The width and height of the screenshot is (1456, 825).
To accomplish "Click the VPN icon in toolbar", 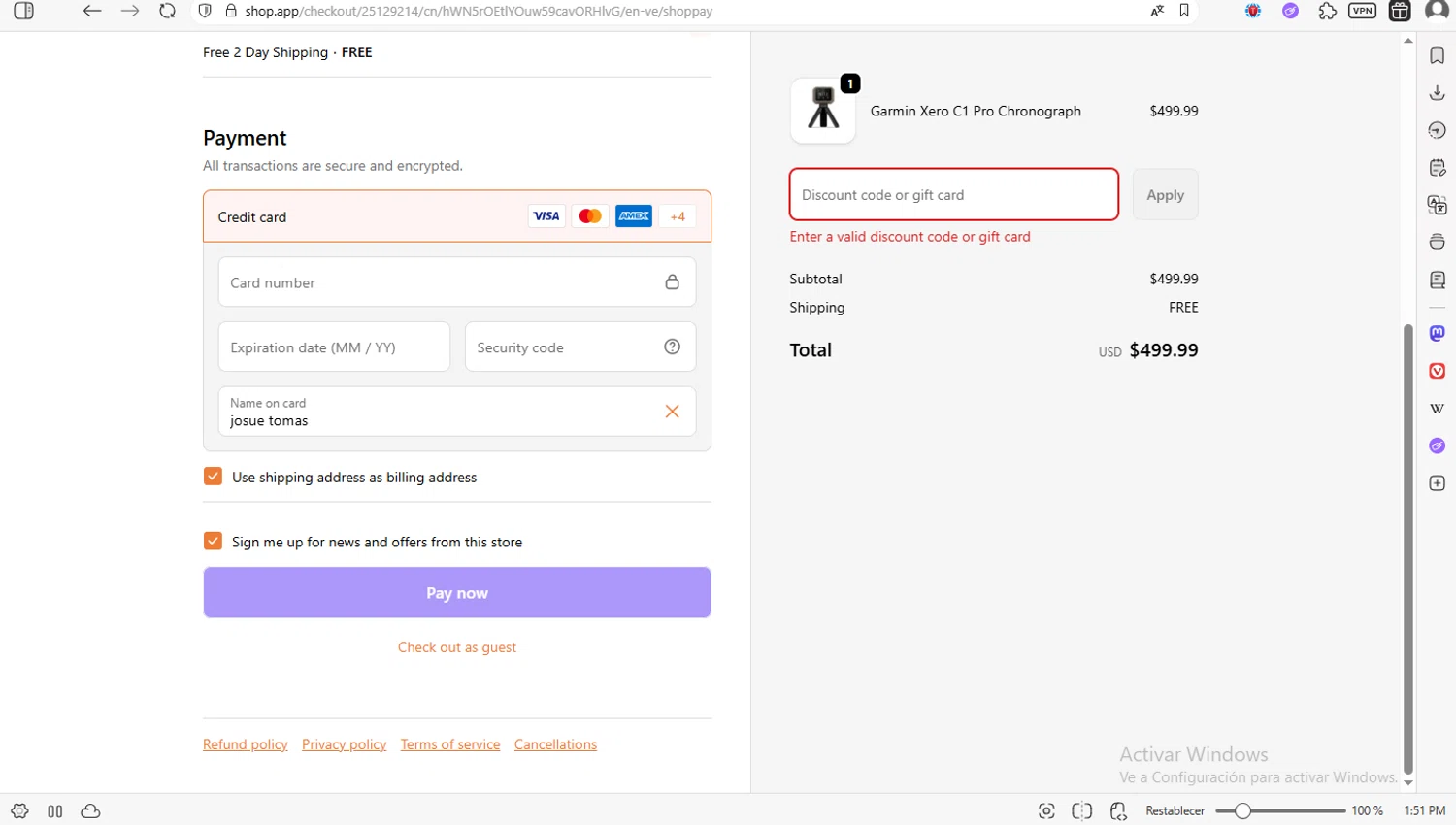I will [x=1362, y=12].
